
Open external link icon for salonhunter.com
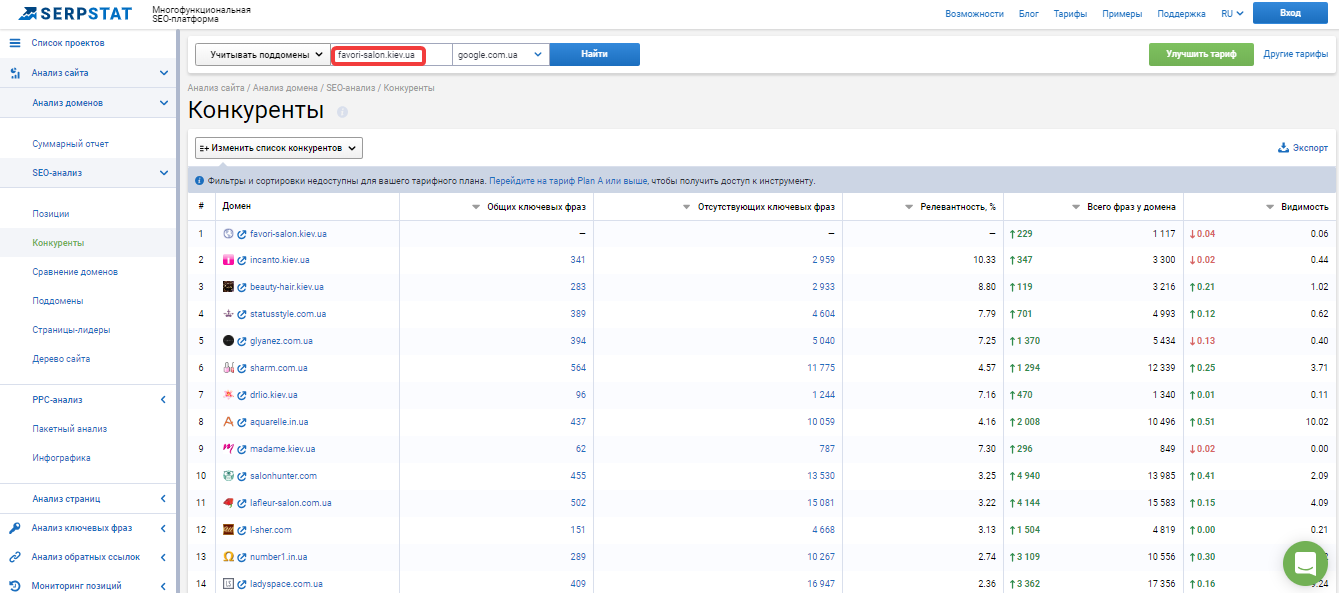click(242, 476)
